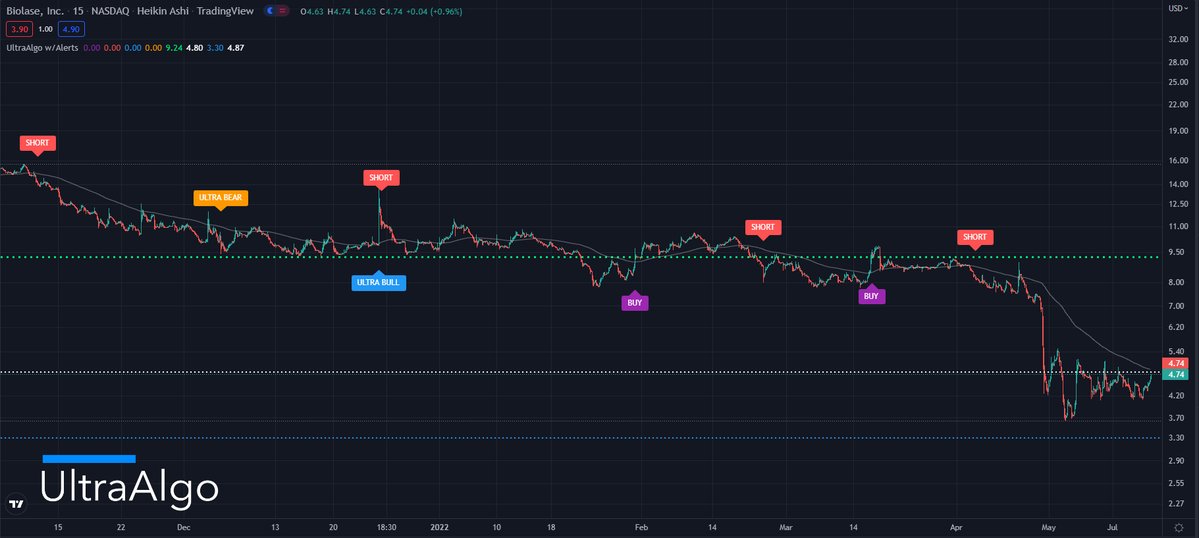Click the red 3.90 sell price button
1199x538 pixels.
coord(18,29)
